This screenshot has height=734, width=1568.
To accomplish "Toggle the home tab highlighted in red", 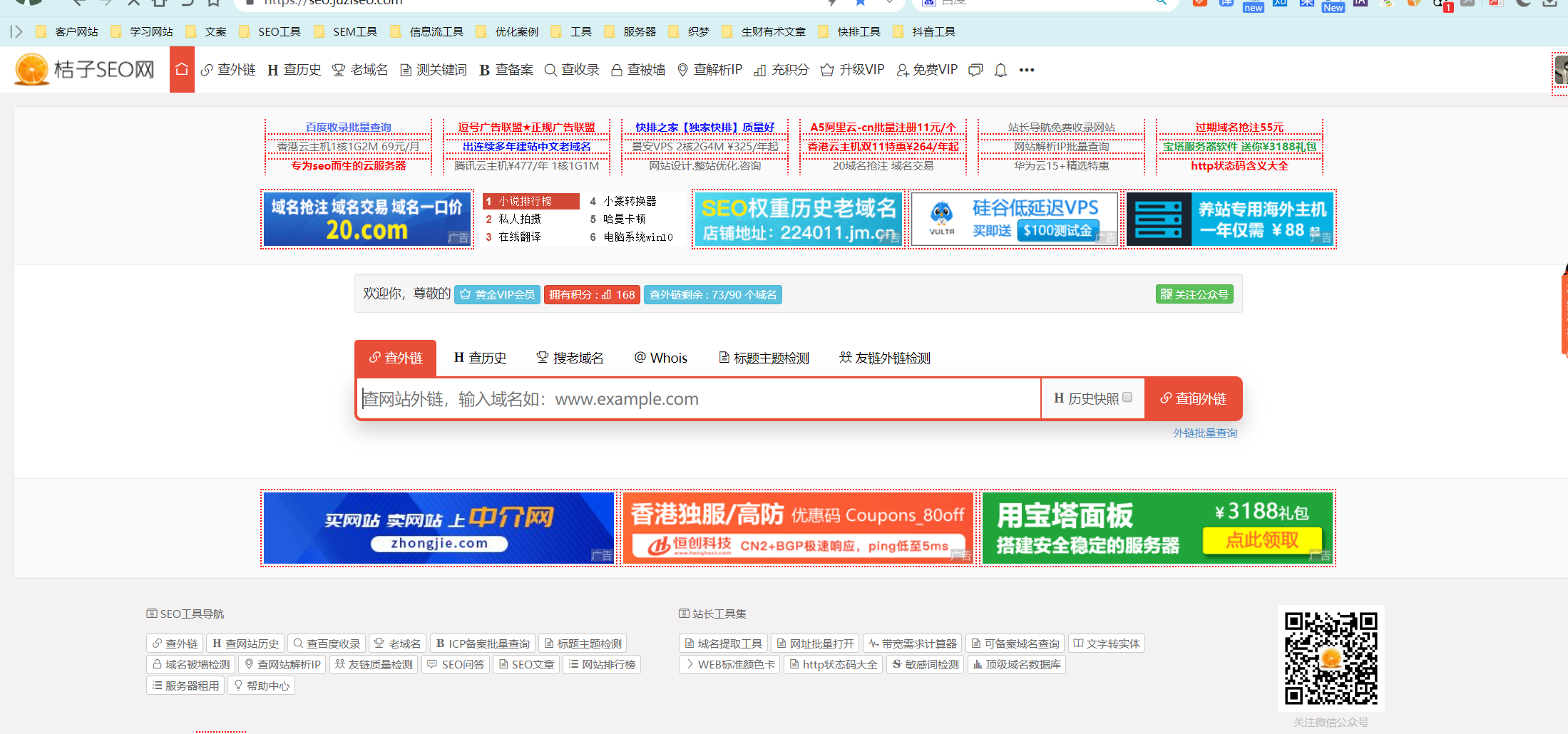I will coord(182,69).
